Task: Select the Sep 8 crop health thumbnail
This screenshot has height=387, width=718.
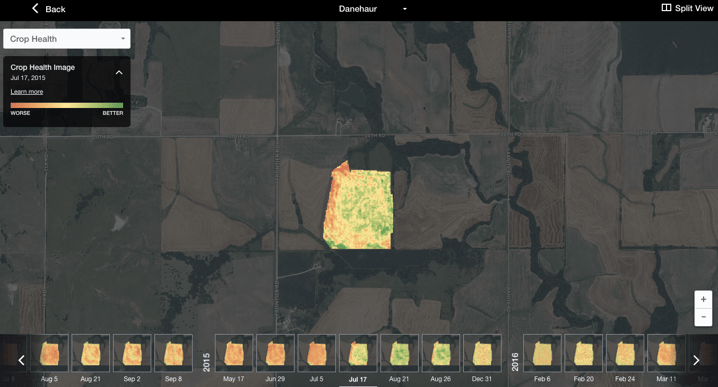Action: 174,353
